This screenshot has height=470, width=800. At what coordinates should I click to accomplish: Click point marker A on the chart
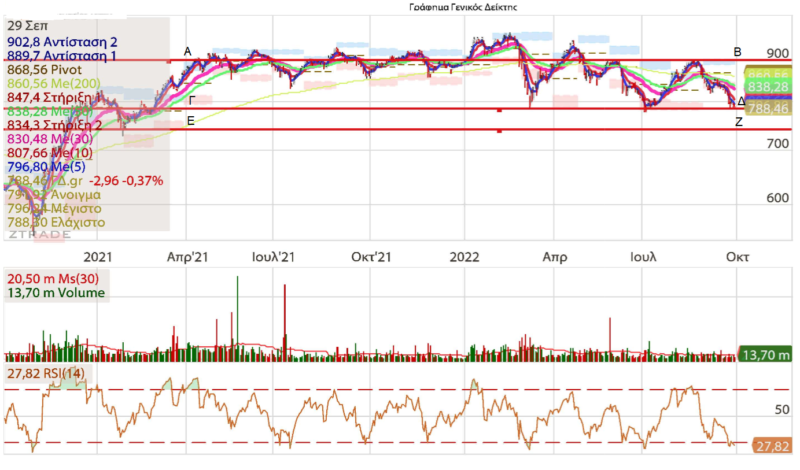coord(187,51)
